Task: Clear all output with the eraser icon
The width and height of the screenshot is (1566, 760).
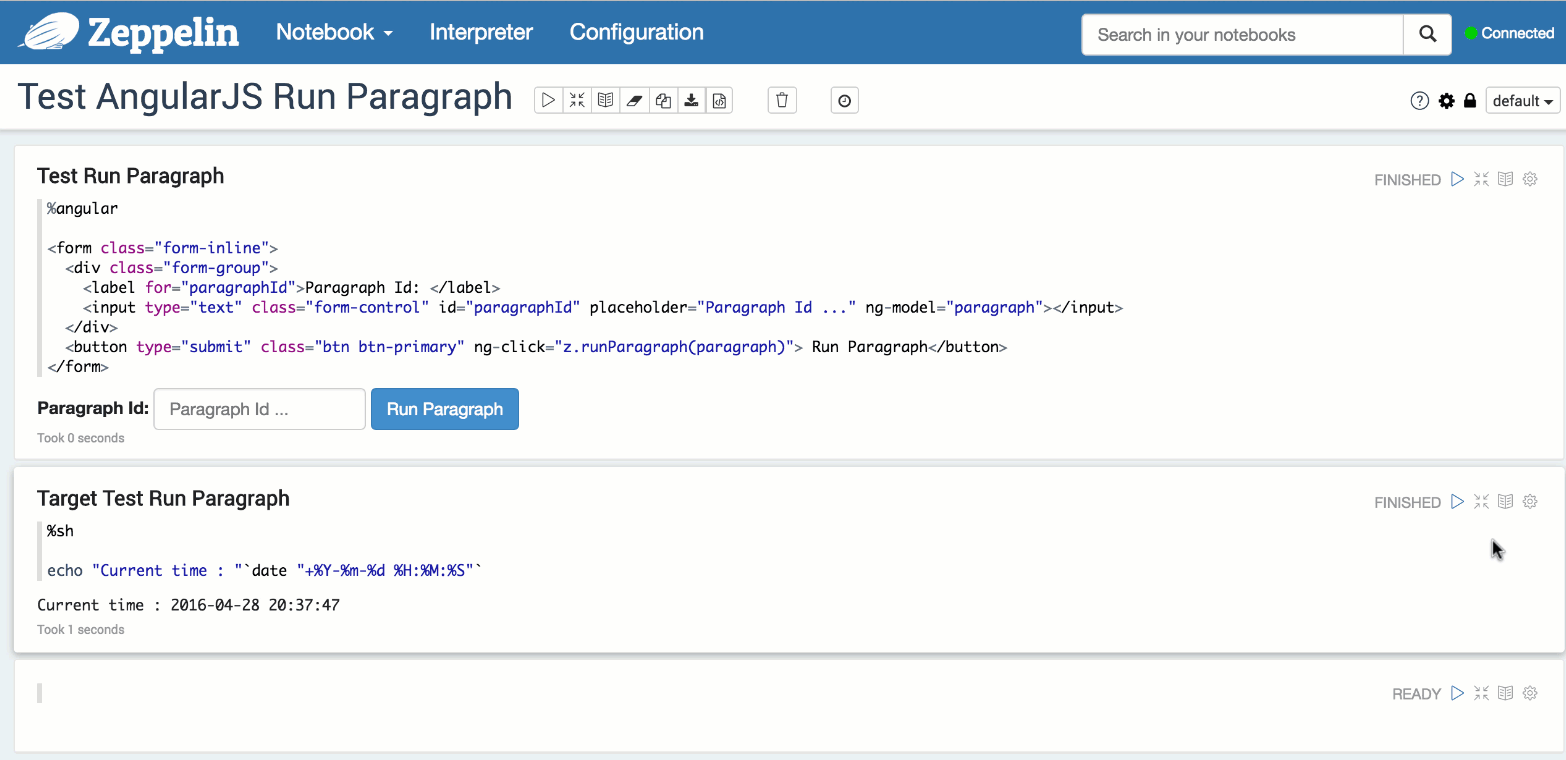Action: [x=633, y=100]
